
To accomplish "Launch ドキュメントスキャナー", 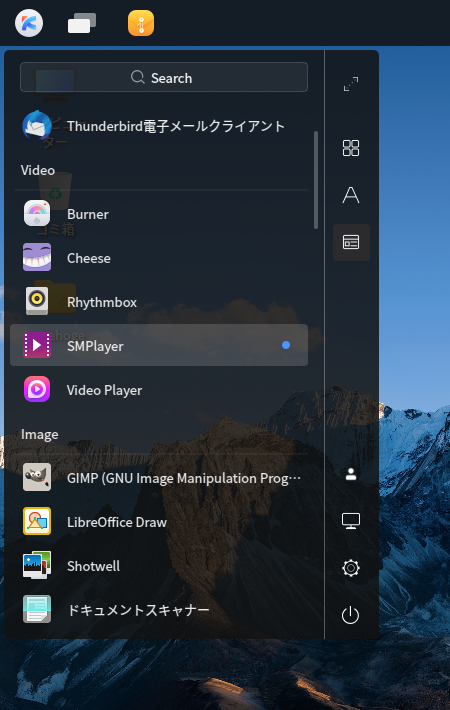I will (x=159, y=609).
